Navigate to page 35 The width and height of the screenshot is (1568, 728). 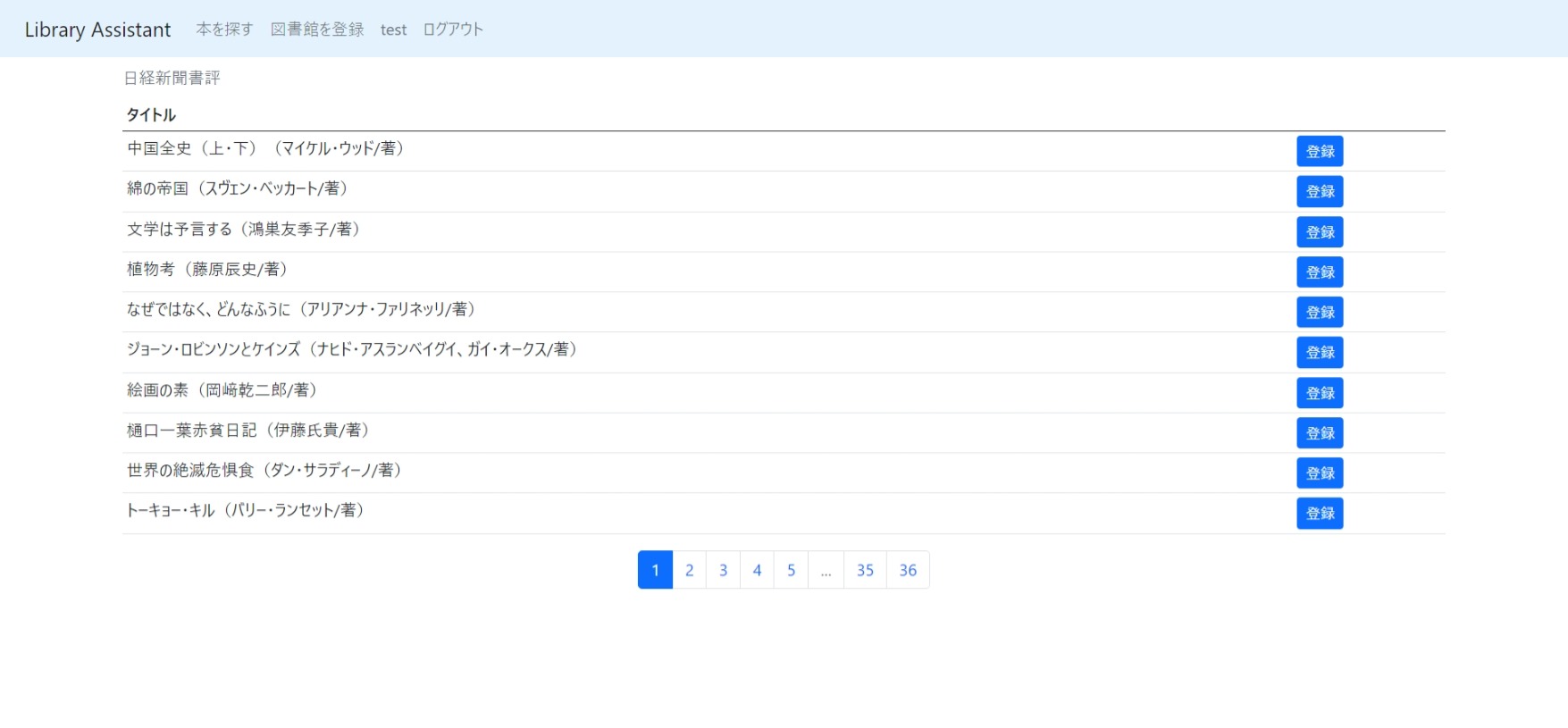click(865, 570)
